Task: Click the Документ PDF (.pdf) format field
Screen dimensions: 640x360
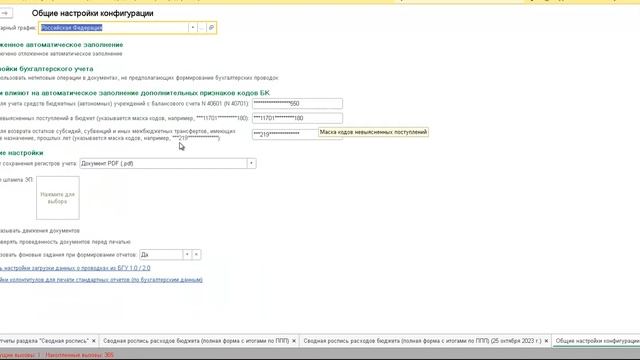Action: tap(163, 163)
